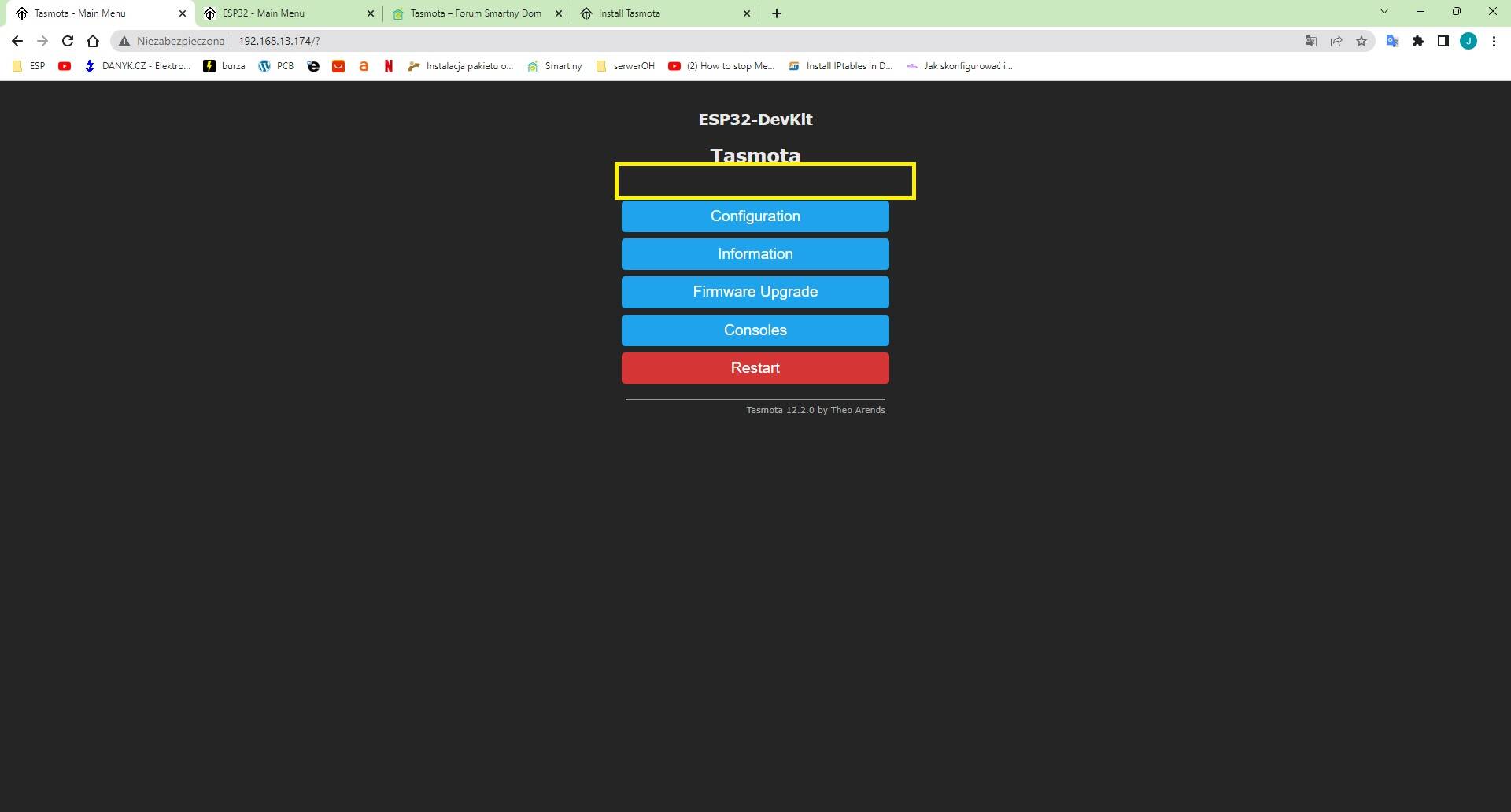Screen dimensions: 1511x812
Task: Open the Information page
Action: coord(755,254)
